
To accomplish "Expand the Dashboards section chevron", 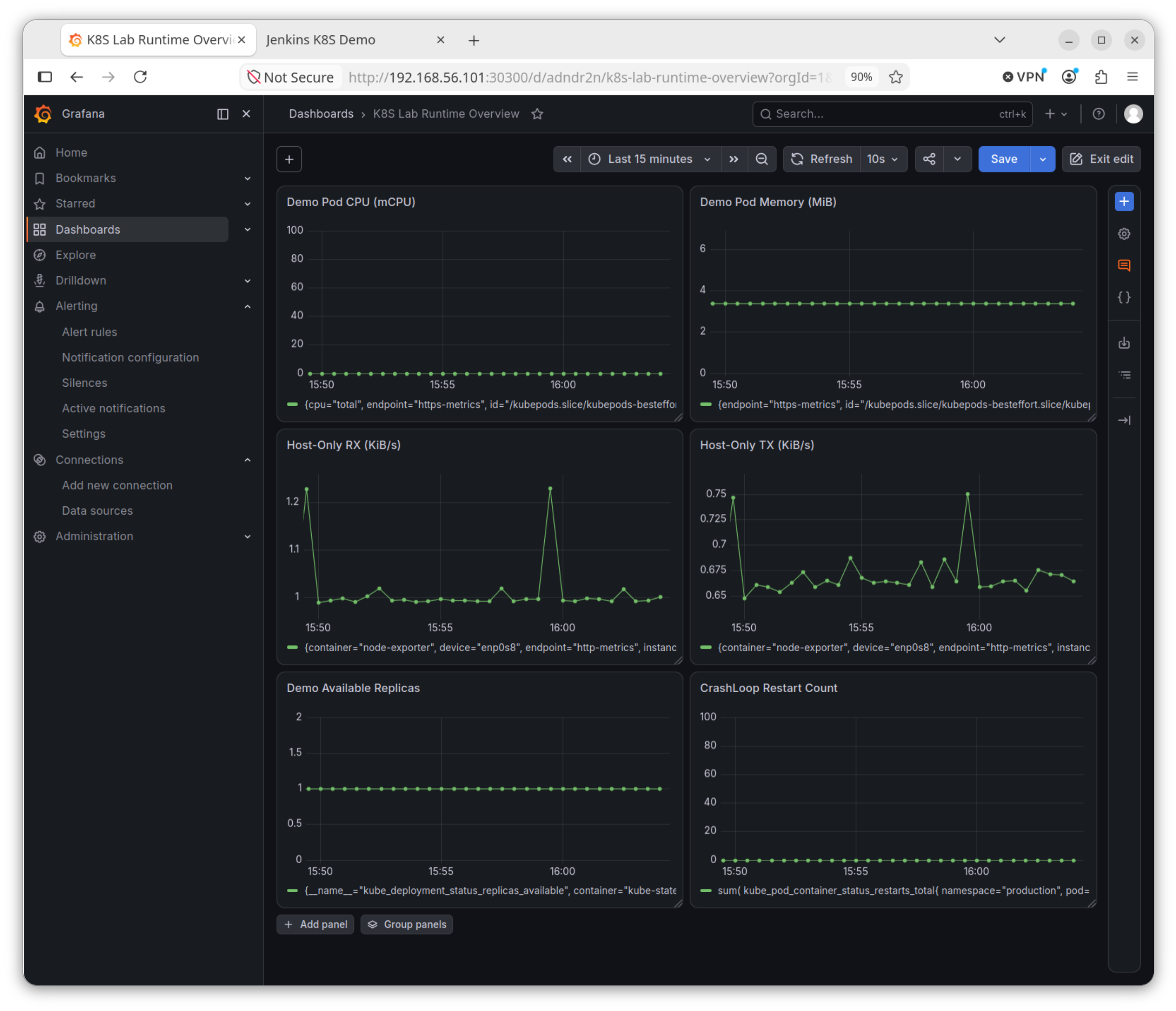I will point(248,230).
